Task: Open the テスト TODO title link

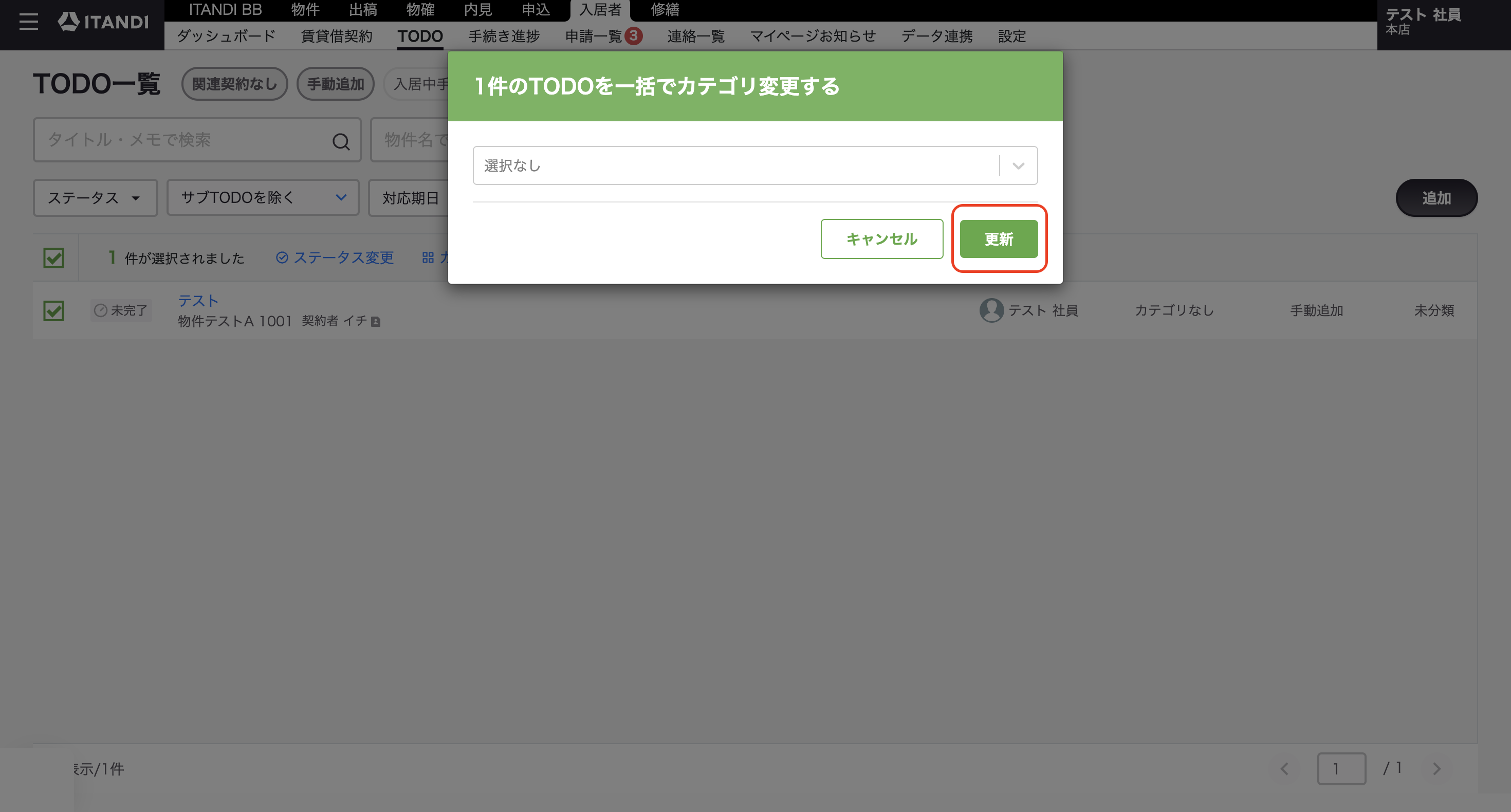Action: click(x=198, y=301)
